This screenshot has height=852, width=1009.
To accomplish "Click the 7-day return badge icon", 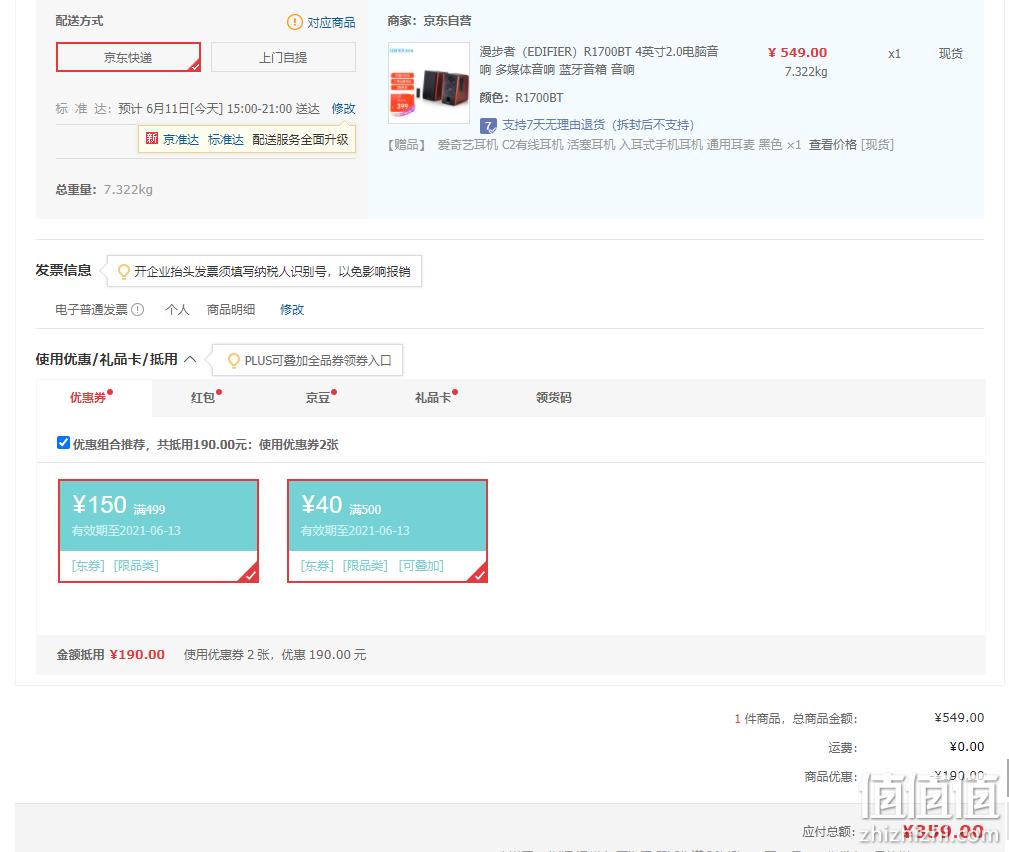I will (x=488, y=125).
